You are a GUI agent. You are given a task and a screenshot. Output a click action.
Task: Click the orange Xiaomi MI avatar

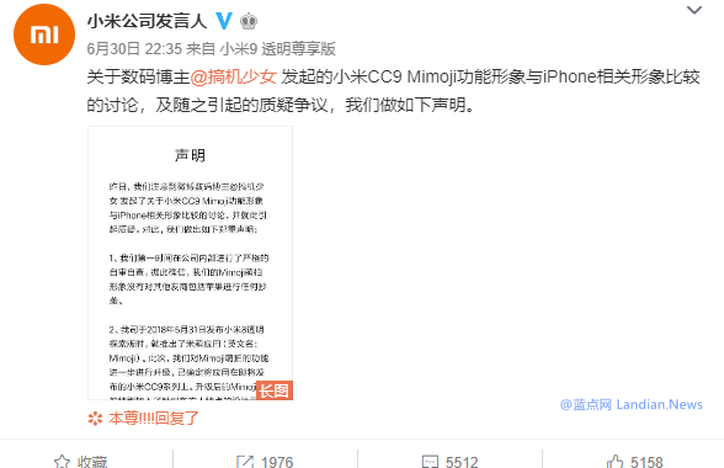coord(44,35)
